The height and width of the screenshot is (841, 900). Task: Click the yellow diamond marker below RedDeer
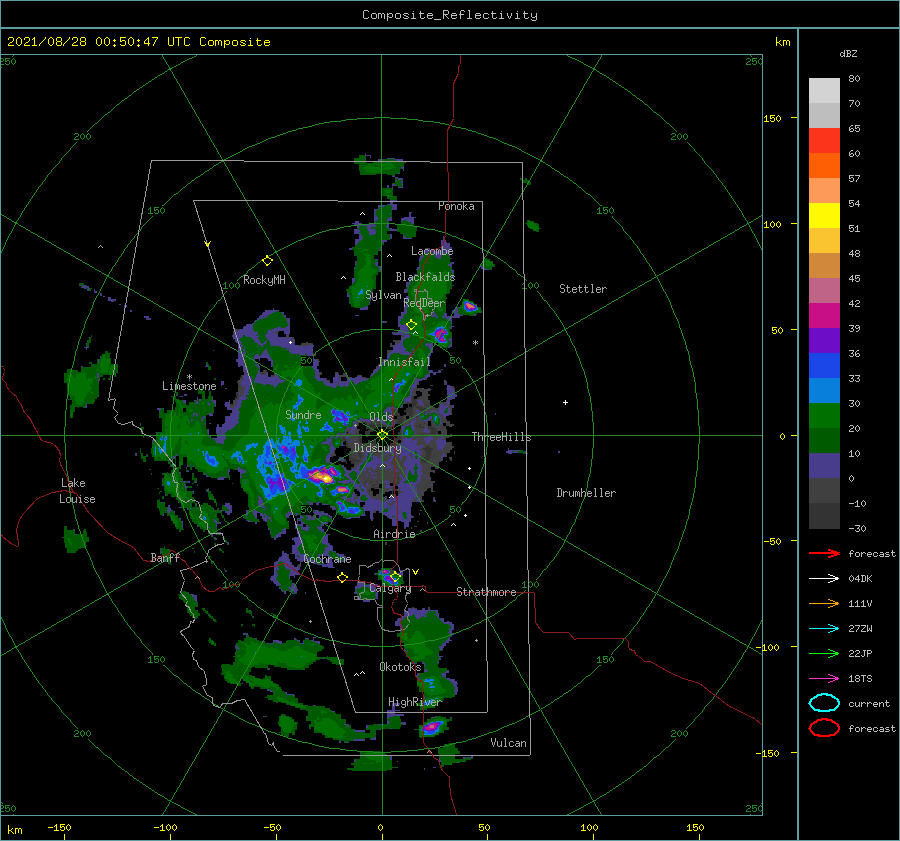[411, 325]
